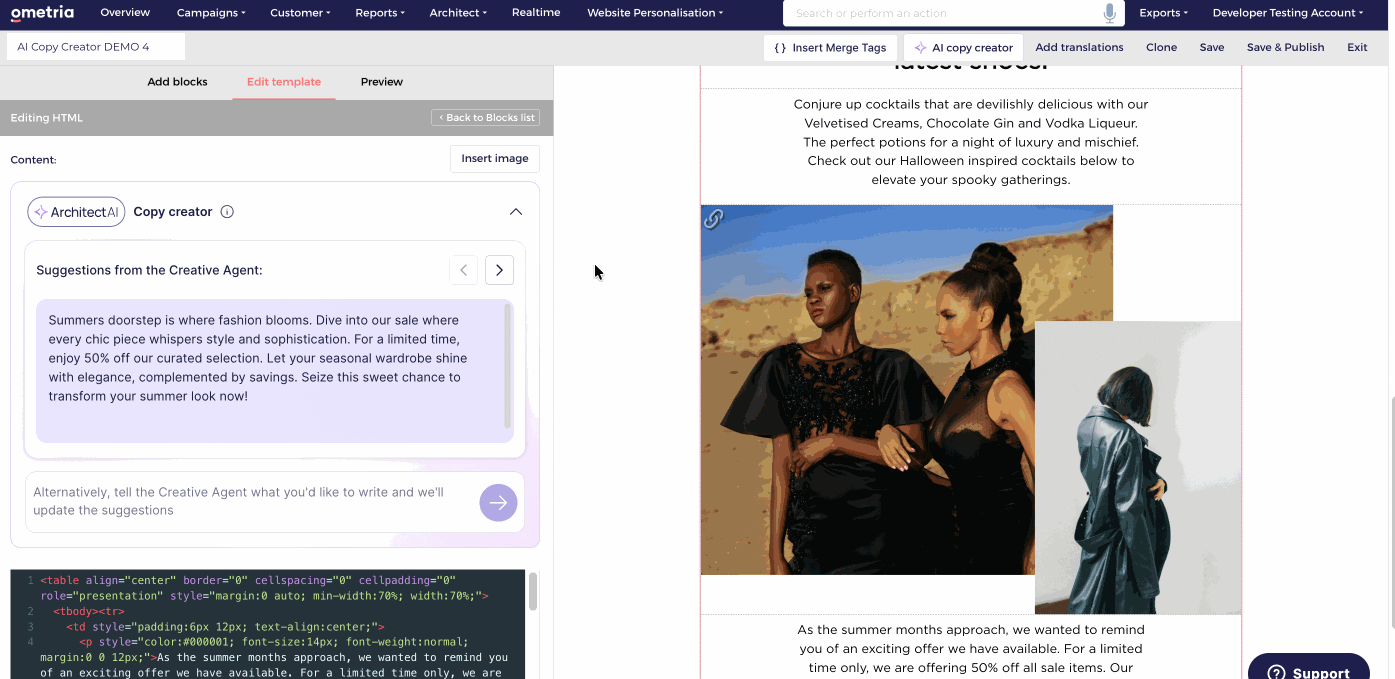Click the Creative Agent prompt text field
Screen dimensions: 1395x679
pyautogui.click(x=250, y=501)
